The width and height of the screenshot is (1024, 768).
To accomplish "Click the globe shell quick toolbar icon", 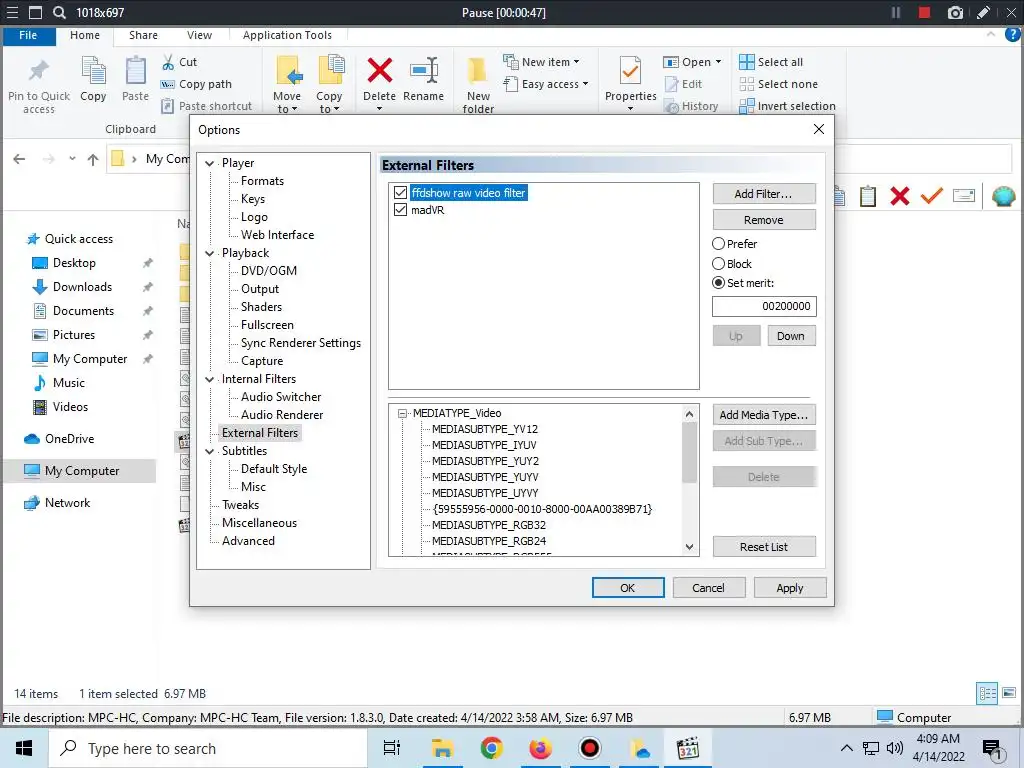I will click(x=1003, y=196).
